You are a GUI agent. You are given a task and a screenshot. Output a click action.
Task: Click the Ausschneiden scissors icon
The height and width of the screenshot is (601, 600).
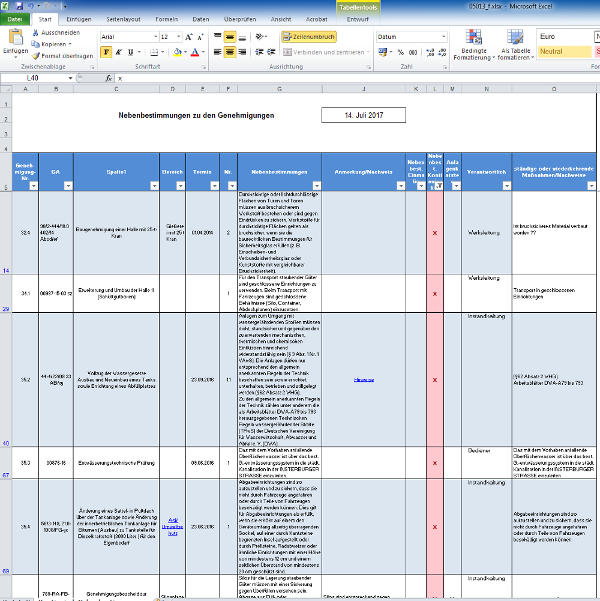tap(36, 32)
